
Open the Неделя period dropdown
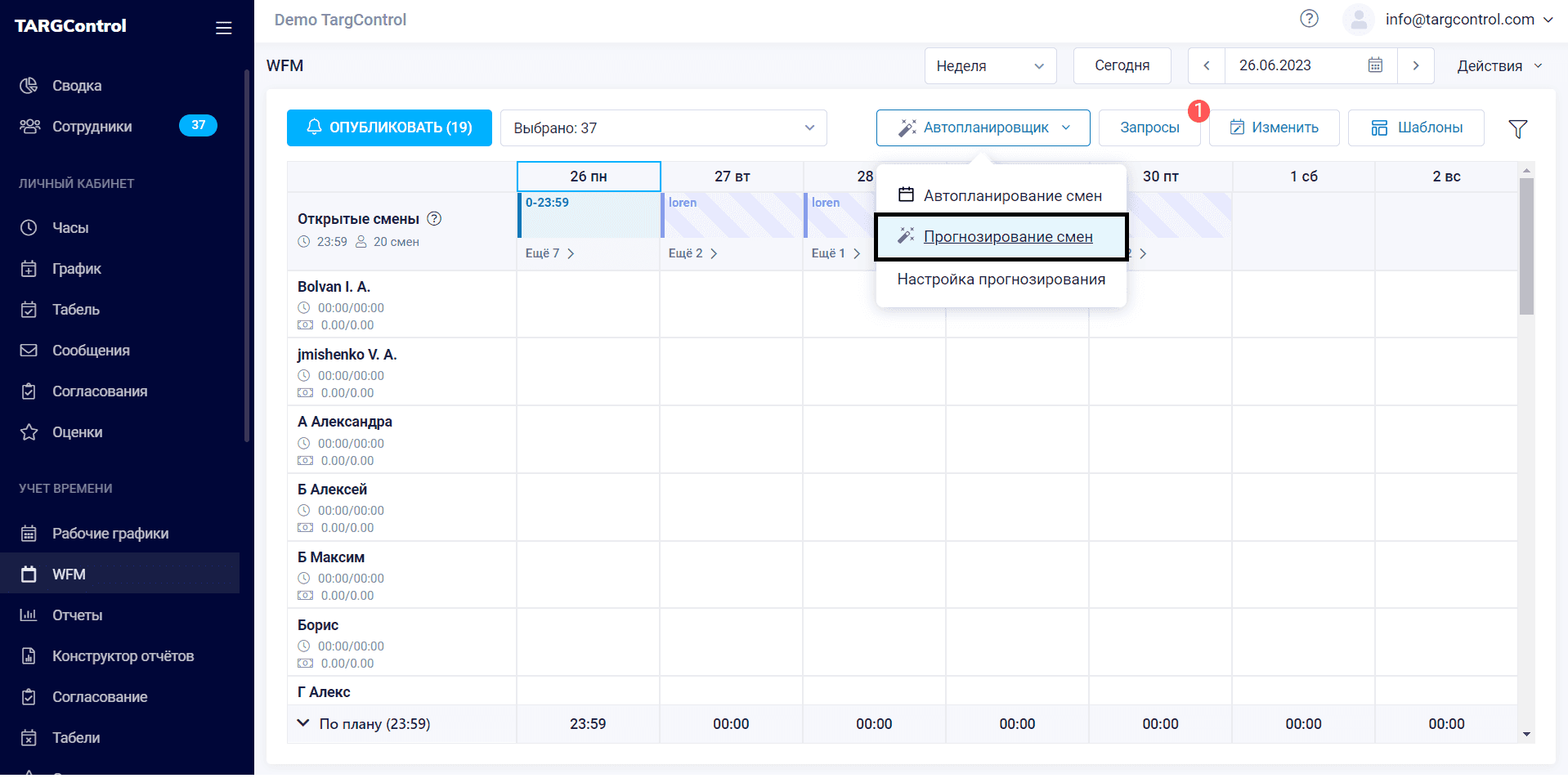point(989,65)
